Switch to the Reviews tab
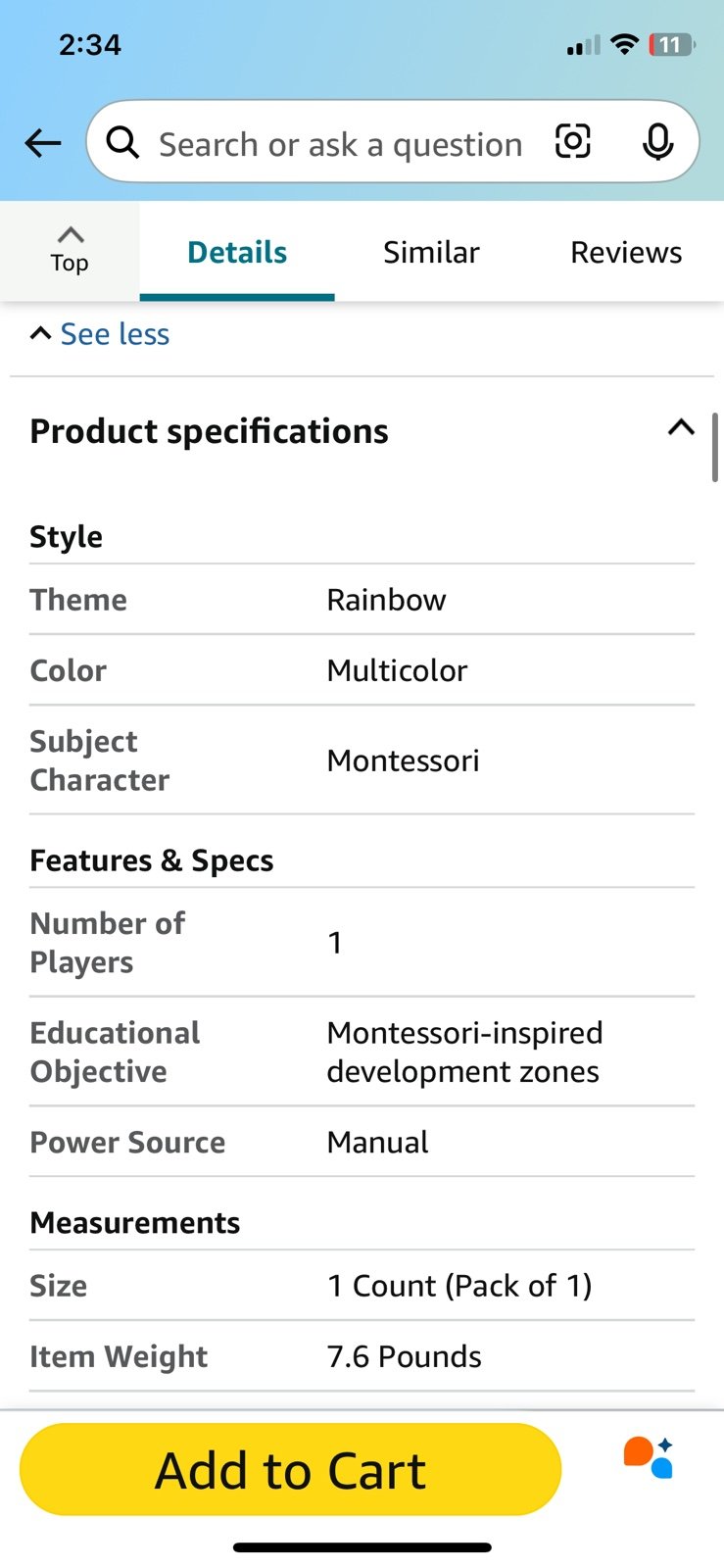724x1568 pixels. coord(626,252)
